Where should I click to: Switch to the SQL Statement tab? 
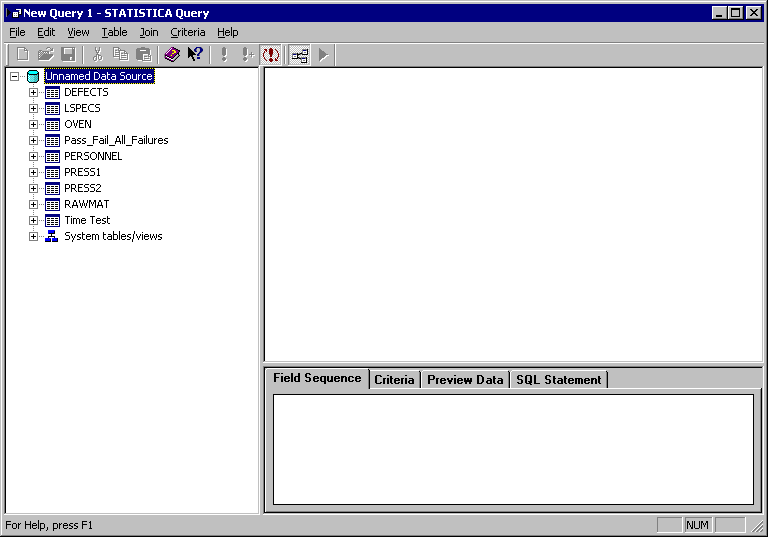(x=558, y=380)
